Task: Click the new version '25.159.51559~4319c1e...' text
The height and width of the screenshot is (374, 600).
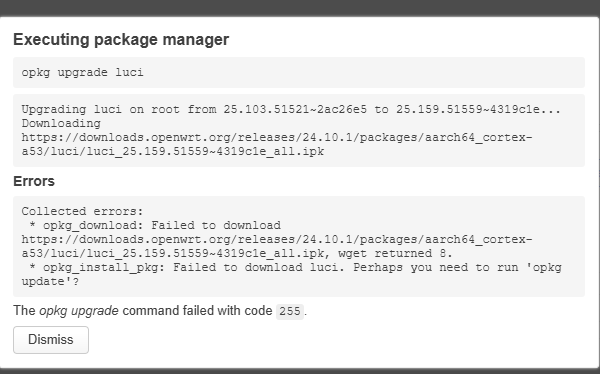Action: pyautogui.click(x=478, y=109)
